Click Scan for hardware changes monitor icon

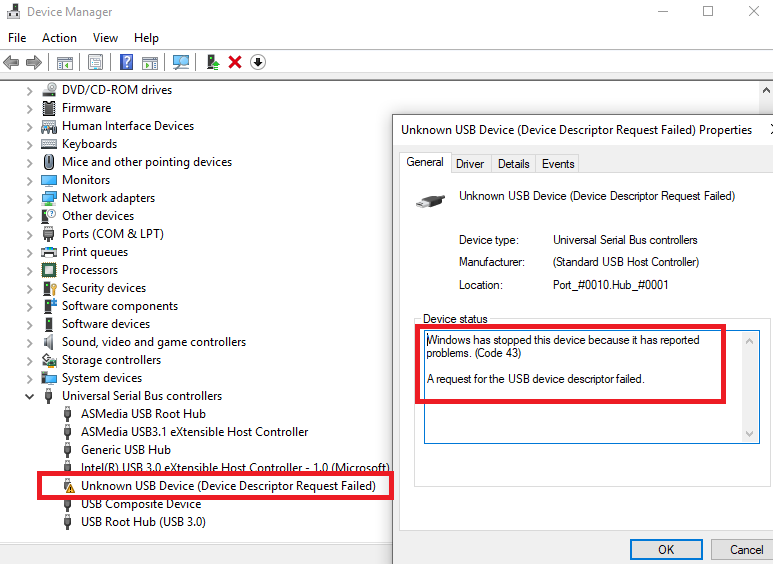pyautogui.click(x=181, y=62)
